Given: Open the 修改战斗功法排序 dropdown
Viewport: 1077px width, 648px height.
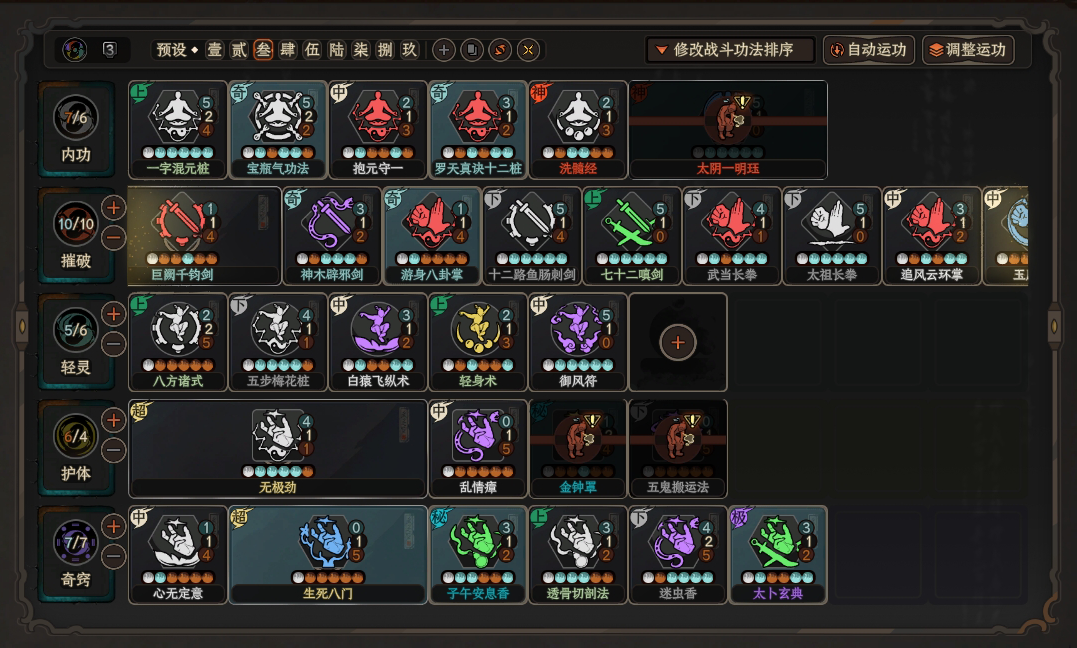Looking at the screenshot, I should click(x=730, y=50).
